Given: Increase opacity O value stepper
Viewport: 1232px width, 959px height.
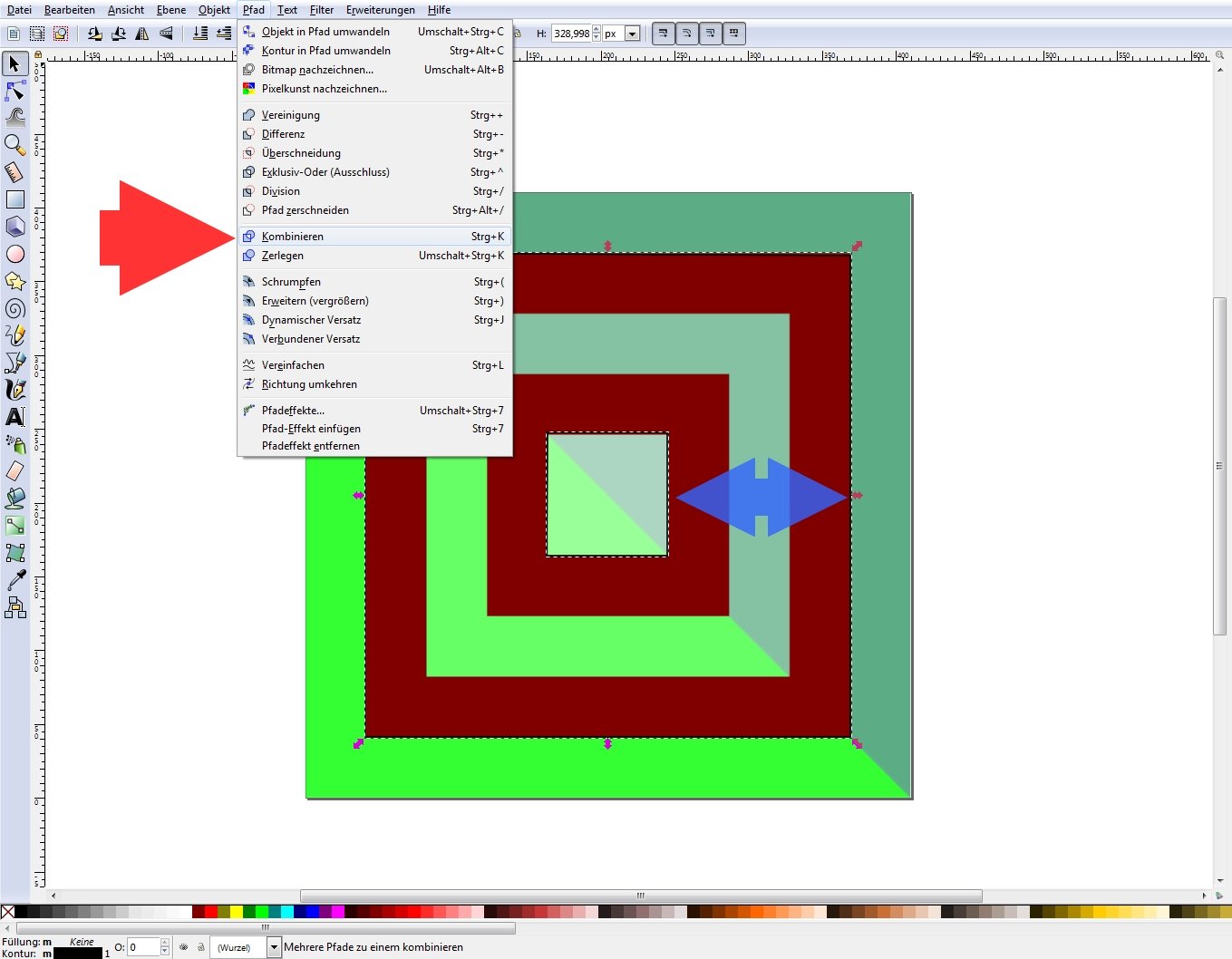Looking at the screenshot, I should [x=164, y=944].
